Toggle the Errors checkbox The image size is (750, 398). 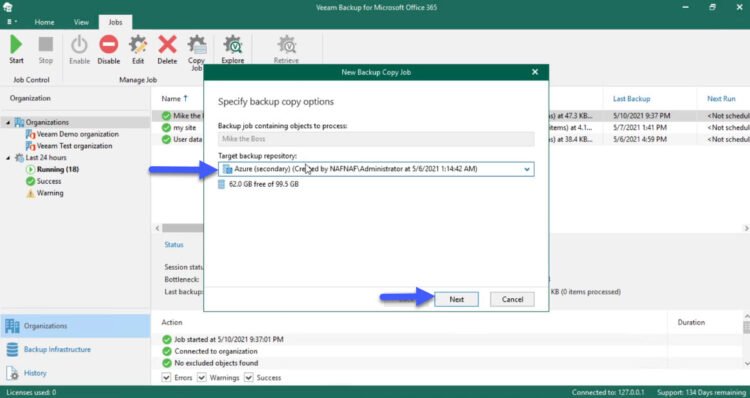[166, 377]
